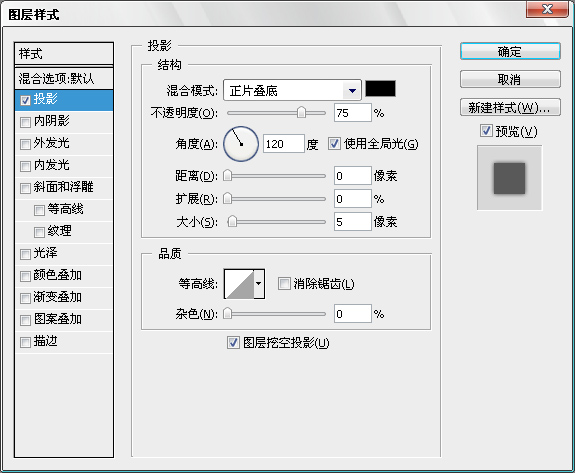The width and height of the screenshot is (575, 473).
Task: Click the angle dial control
Action: click(241, 144)
